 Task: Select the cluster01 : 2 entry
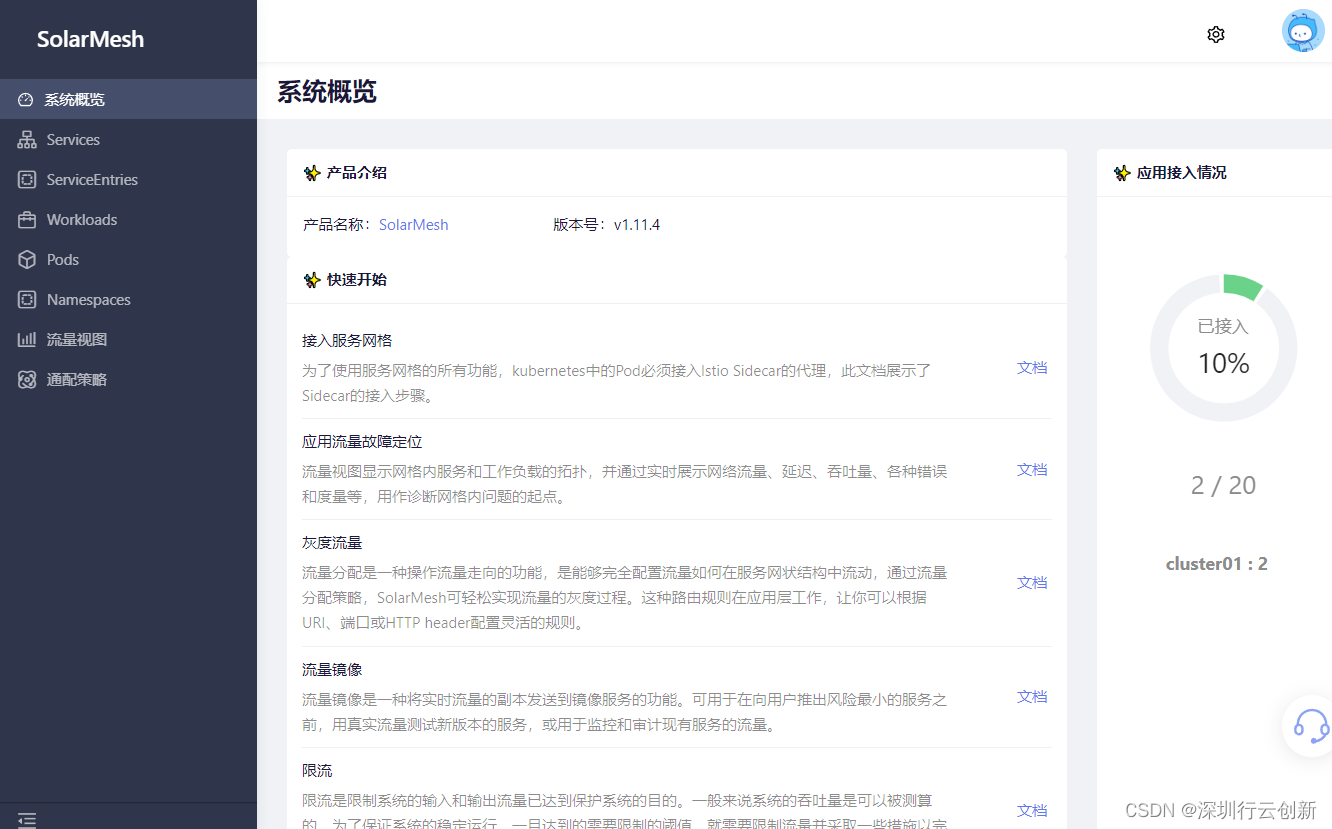click(1217, 563)
